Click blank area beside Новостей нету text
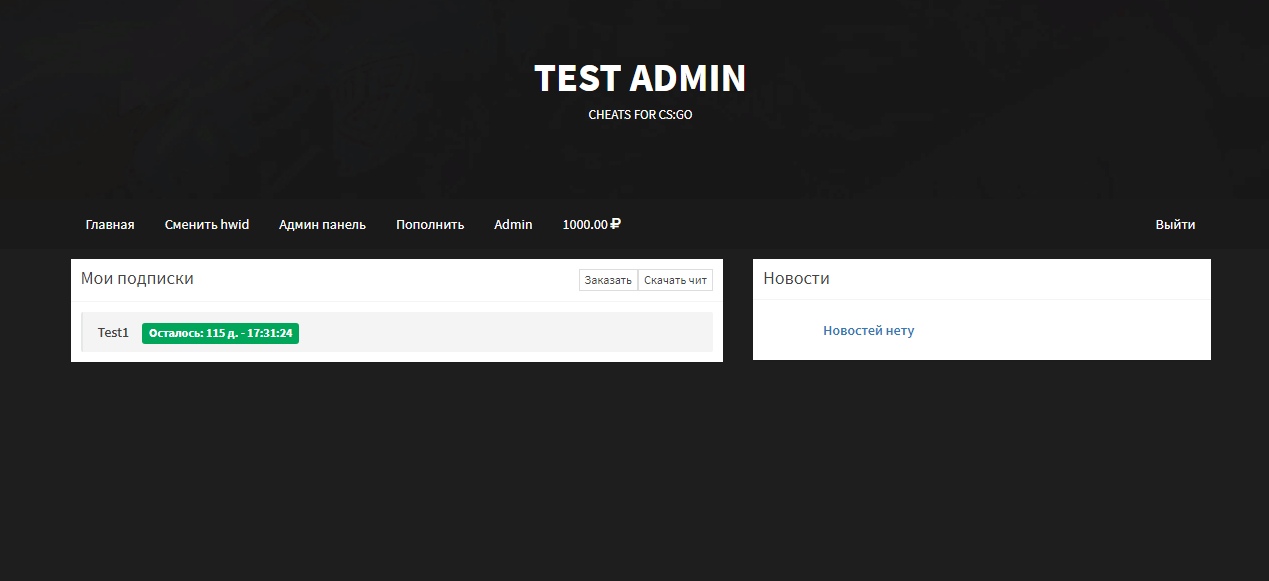Screen dimensions: 1269x581 click(1060, 331)
